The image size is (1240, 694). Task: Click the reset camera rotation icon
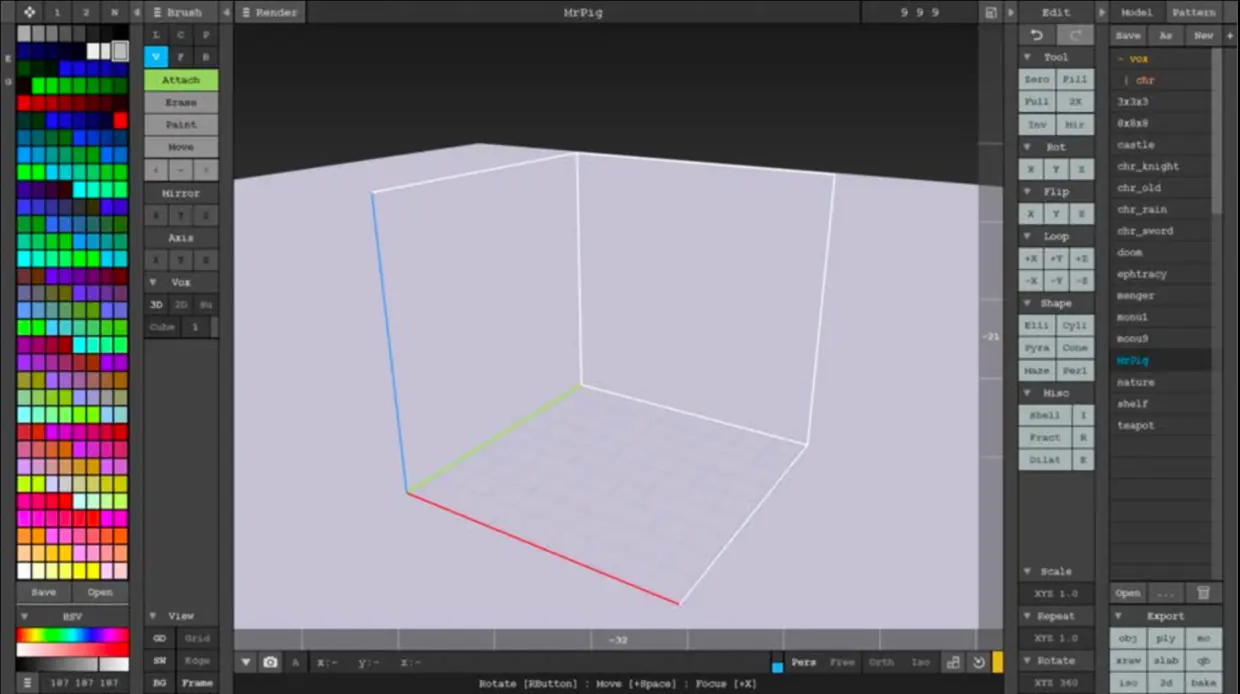click(x=978, y=662)
